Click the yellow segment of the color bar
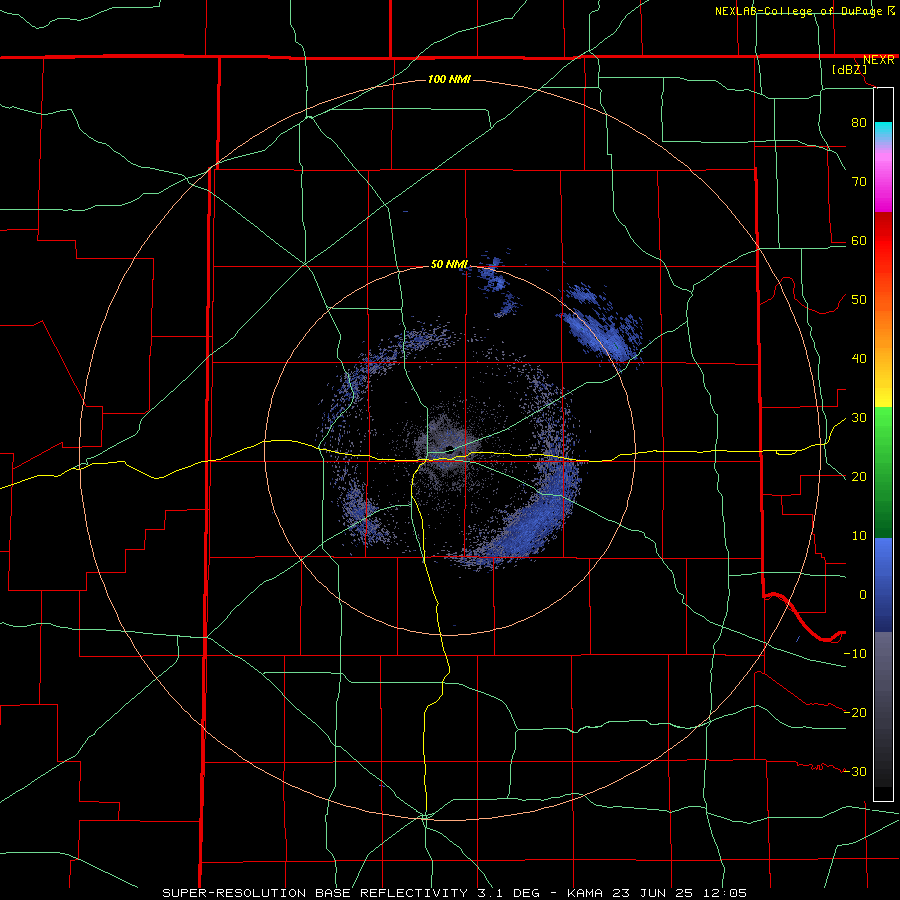900x900 pixels. pos(883,390)
